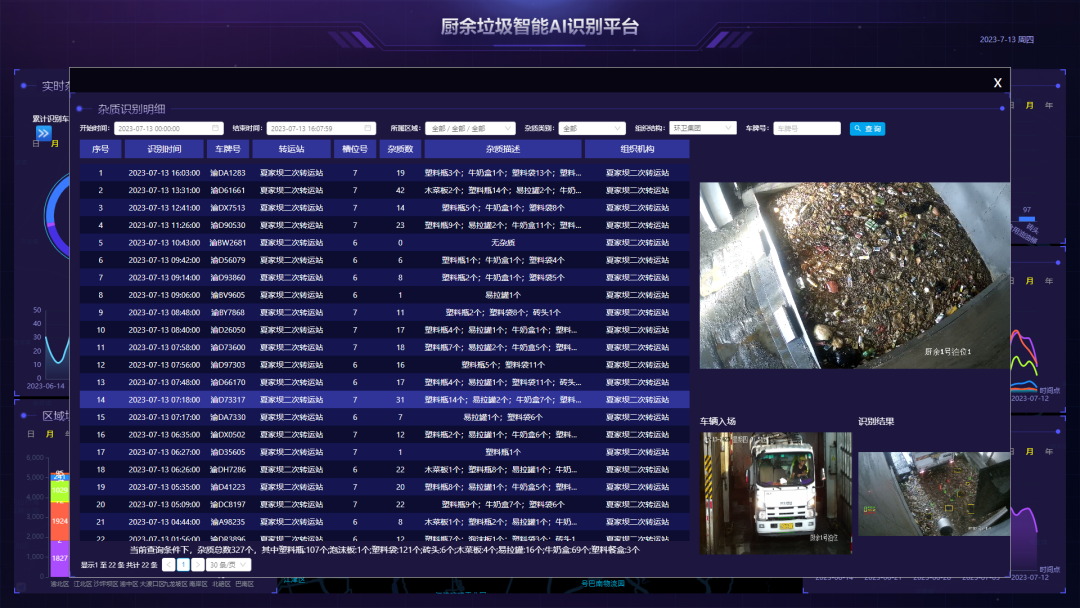The image size is (1080, 608).
Task: Click 塑料瓶1个 description in row 17
Action: coord(503,452)
